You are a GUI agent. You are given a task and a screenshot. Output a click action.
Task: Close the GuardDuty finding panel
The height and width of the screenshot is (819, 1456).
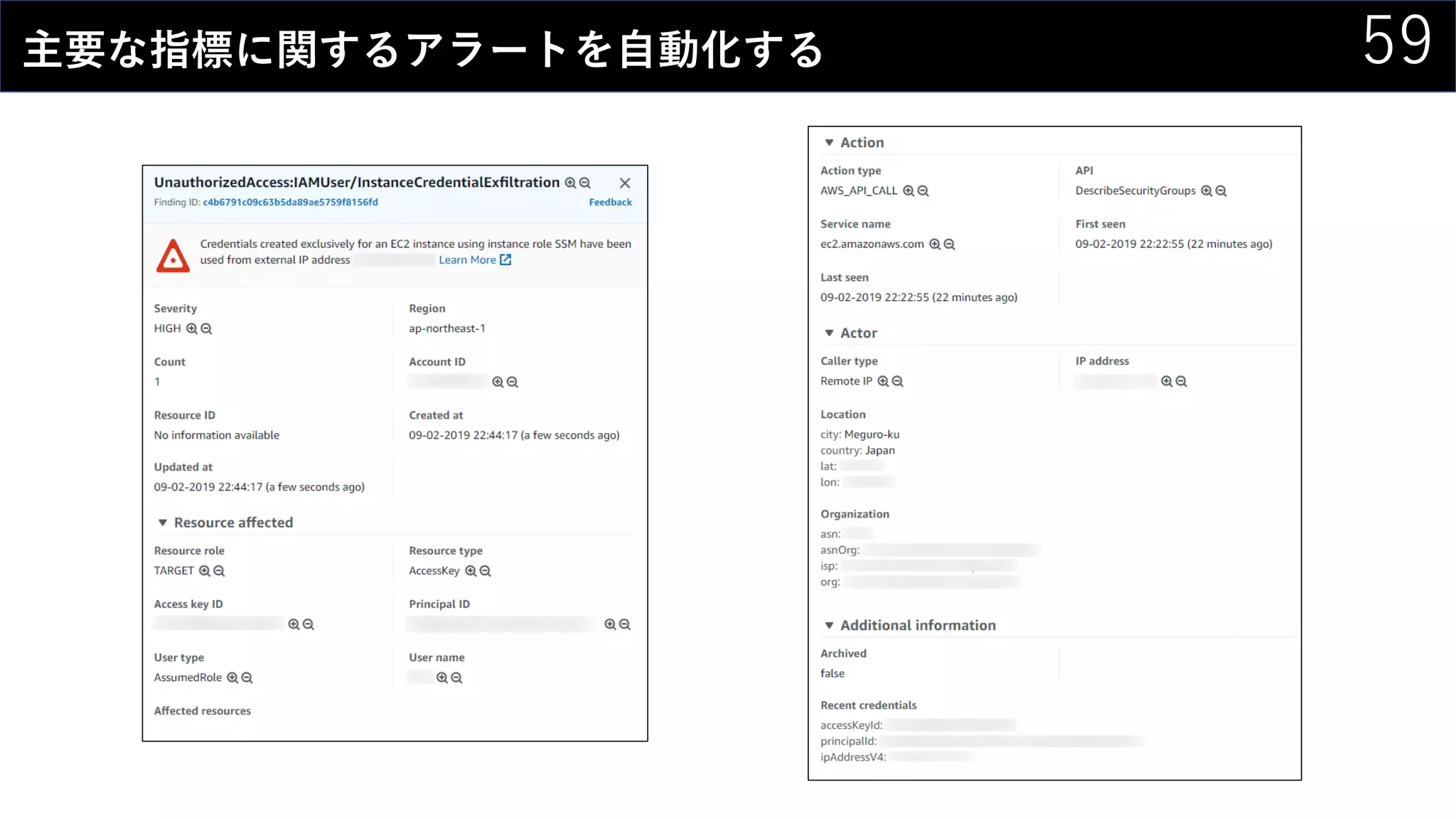(x=625, y=183)
